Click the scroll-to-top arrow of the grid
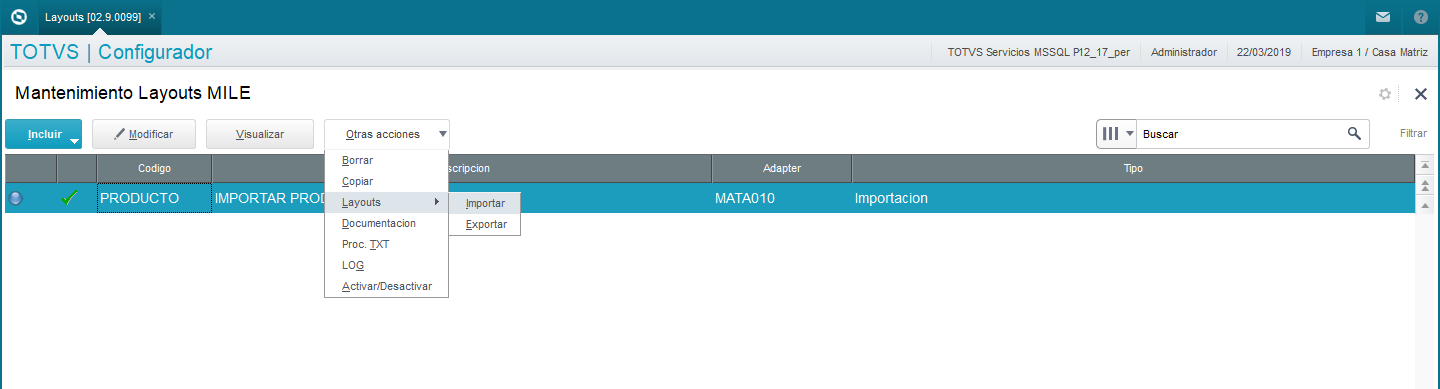The height and width of the screenshot is (389, 1440). click(1426, 165)
